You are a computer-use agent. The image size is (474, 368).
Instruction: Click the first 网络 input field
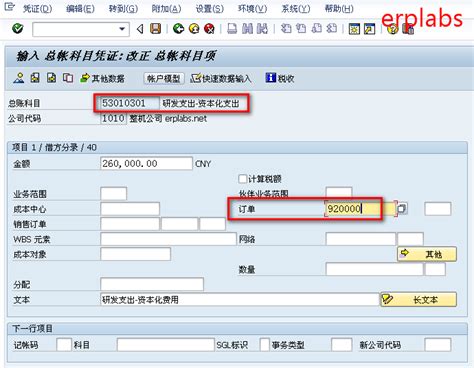pos(361,239)
